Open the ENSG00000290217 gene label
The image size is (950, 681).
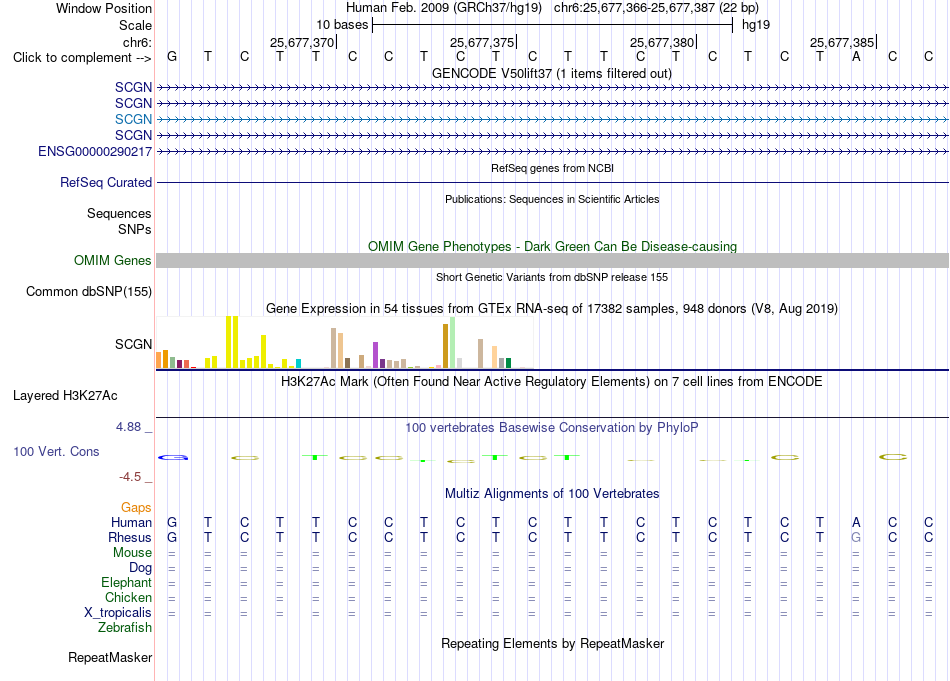click(x=95, y=151)
